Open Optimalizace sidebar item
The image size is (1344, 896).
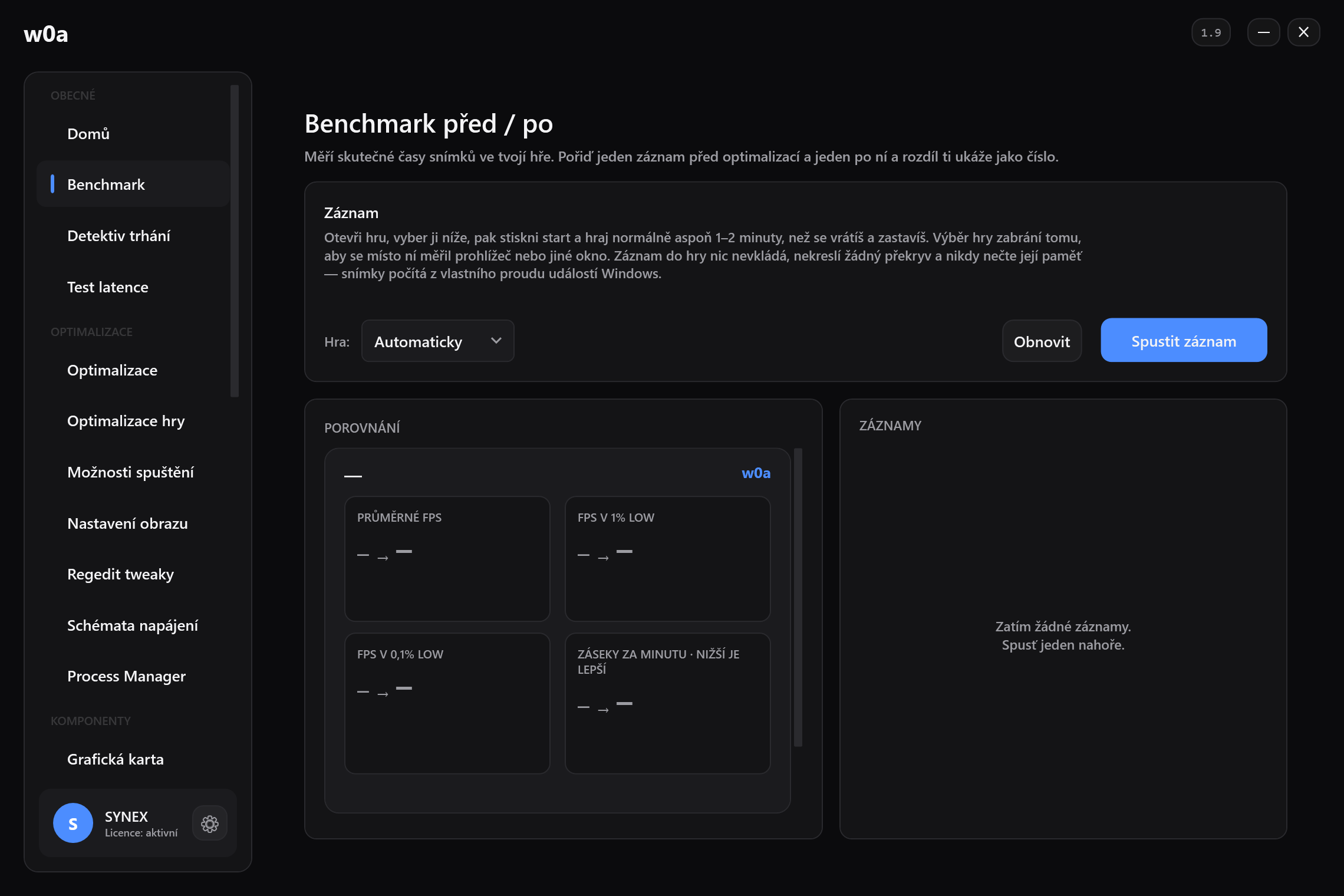[x=133, y=370]
